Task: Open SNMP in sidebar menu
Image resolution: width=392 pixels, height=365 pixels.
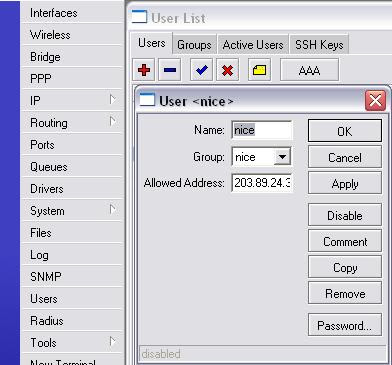Action: 72,276
